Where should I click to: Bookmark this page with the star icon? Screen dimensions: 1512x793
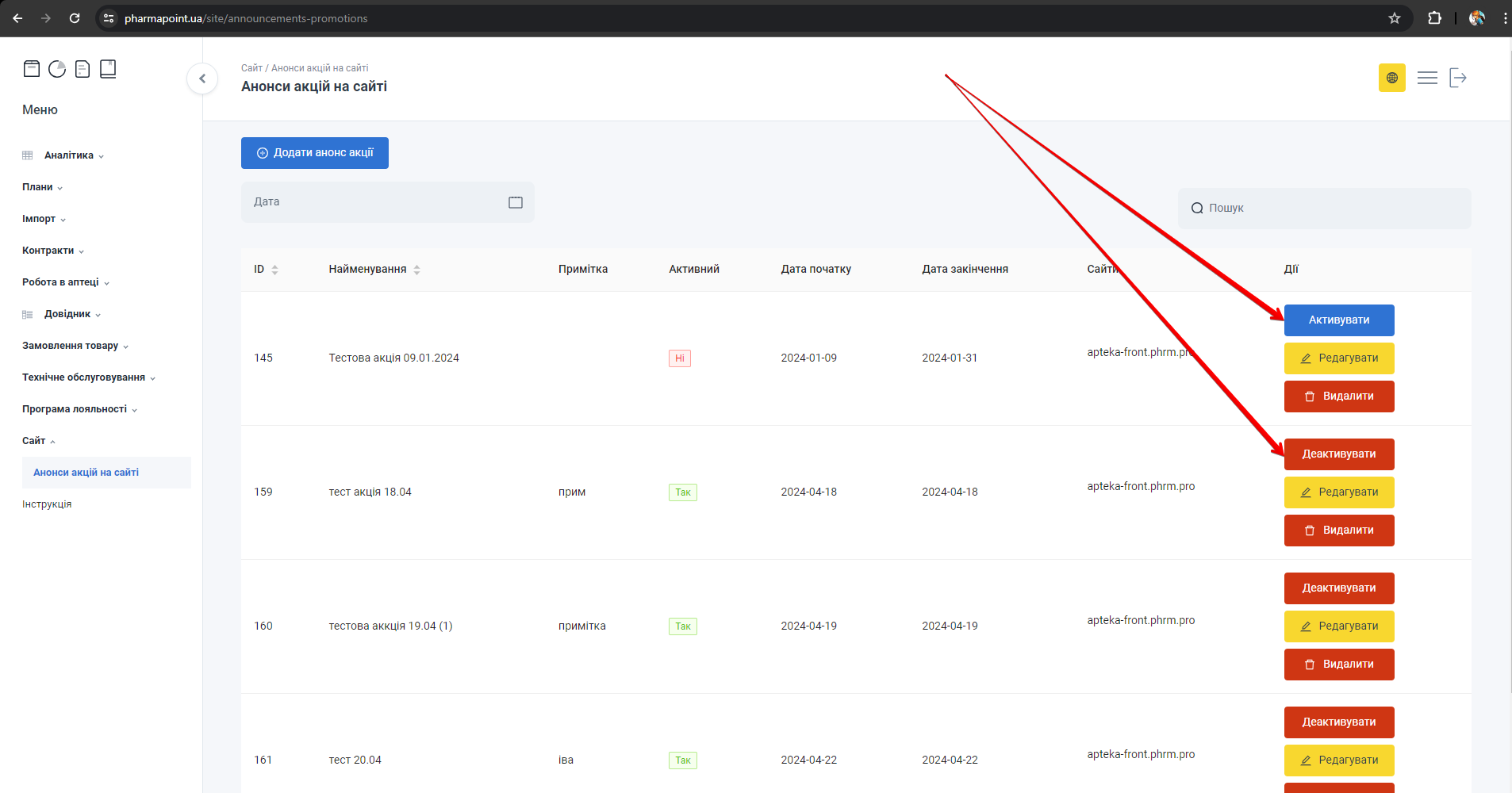point(1395,18)
